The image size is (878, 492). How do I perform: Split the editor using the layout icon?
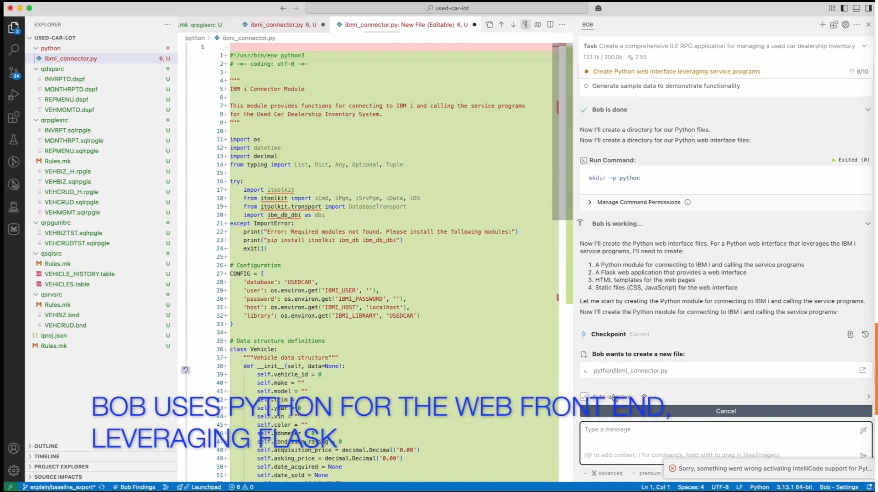click(550, 25)
